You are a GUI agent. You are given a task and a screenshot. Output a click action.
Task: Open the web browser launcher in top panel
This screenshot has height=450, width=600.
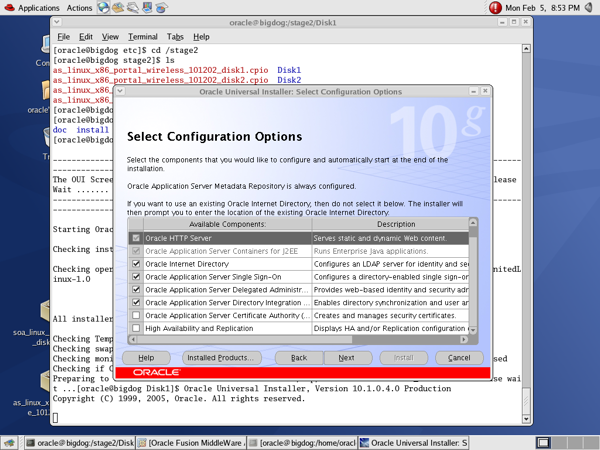coord(103,7)
